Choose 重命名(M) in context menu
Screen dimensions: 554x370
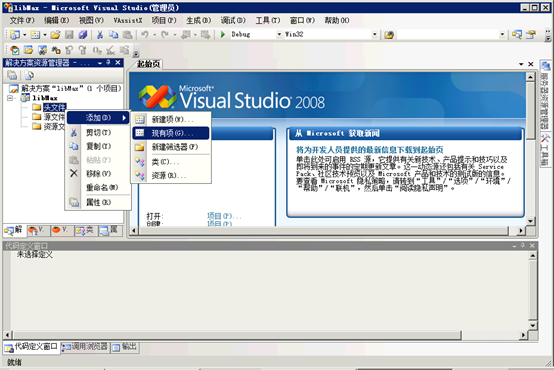[x=98, y=187]
